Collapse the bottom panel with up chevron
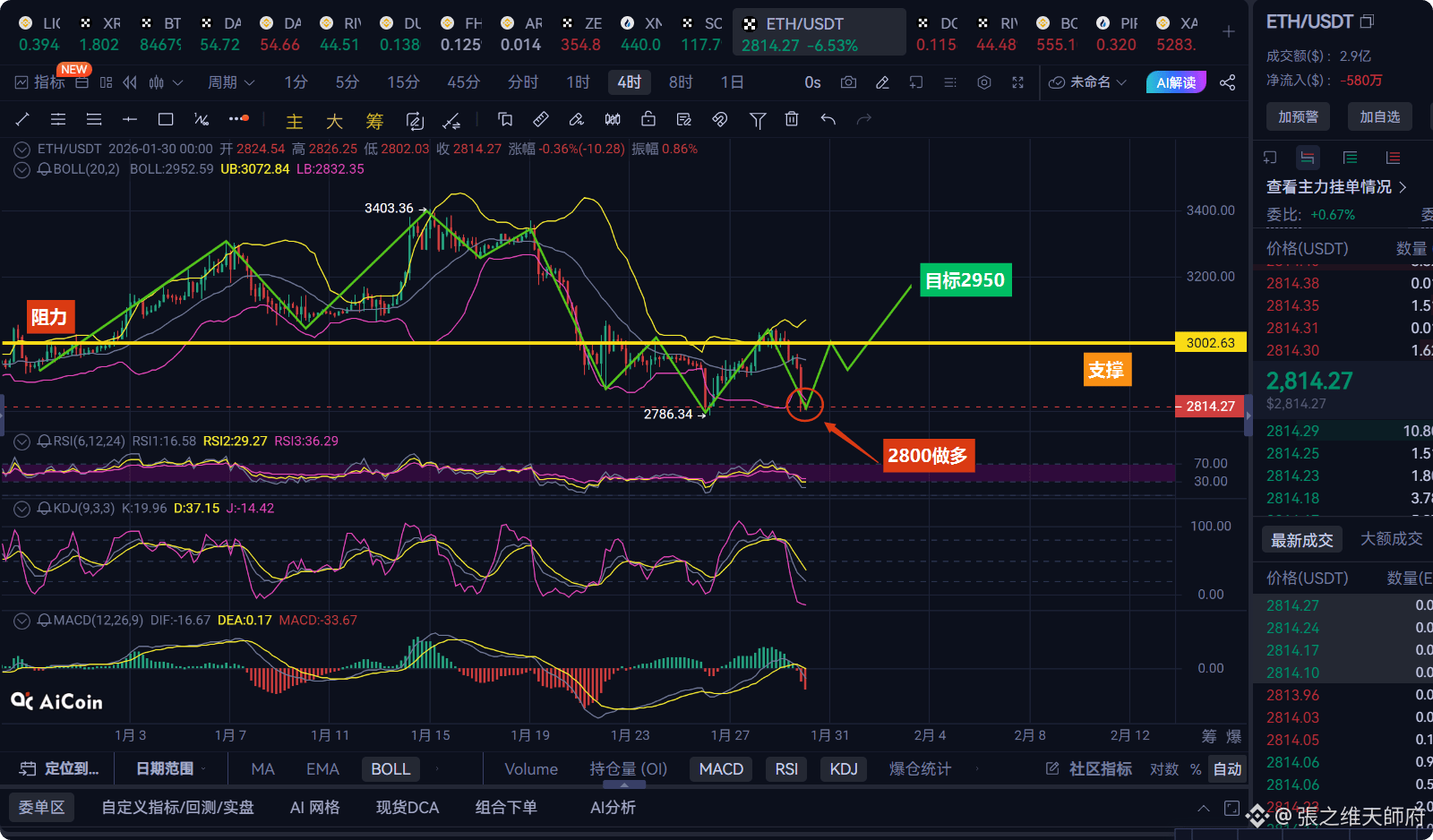1433x840 pixels. tap(1203, 808)
